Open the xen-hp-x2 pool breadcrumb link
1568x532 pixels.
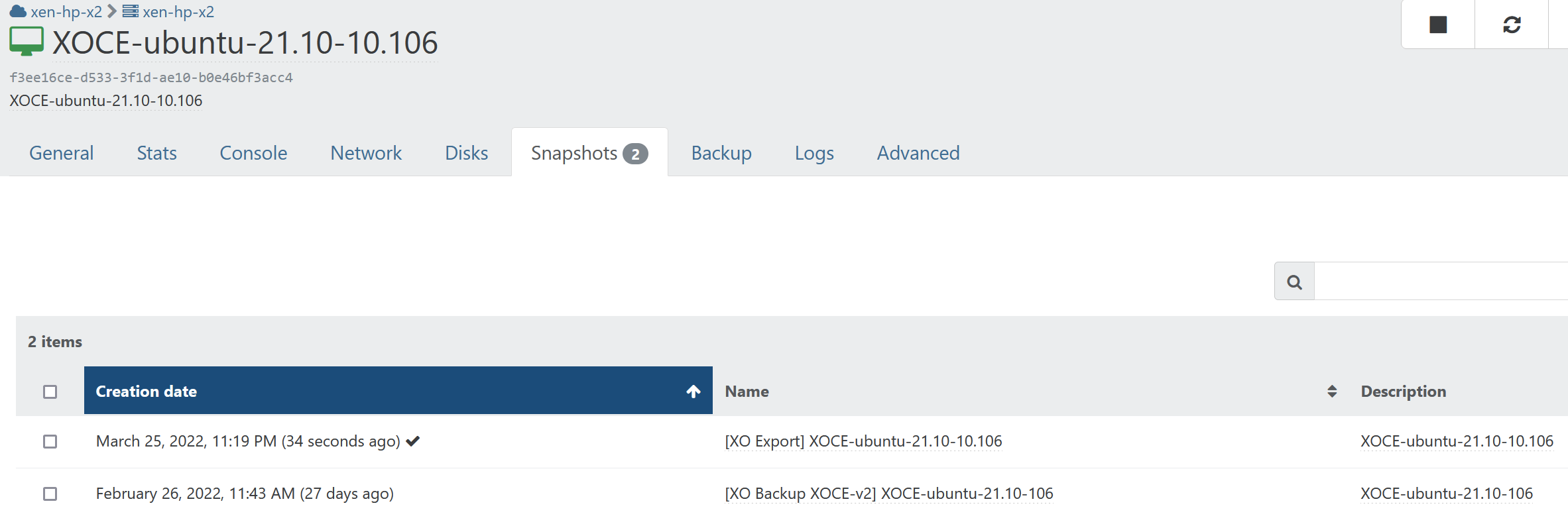pyautogui.click(x=66, y=12)
